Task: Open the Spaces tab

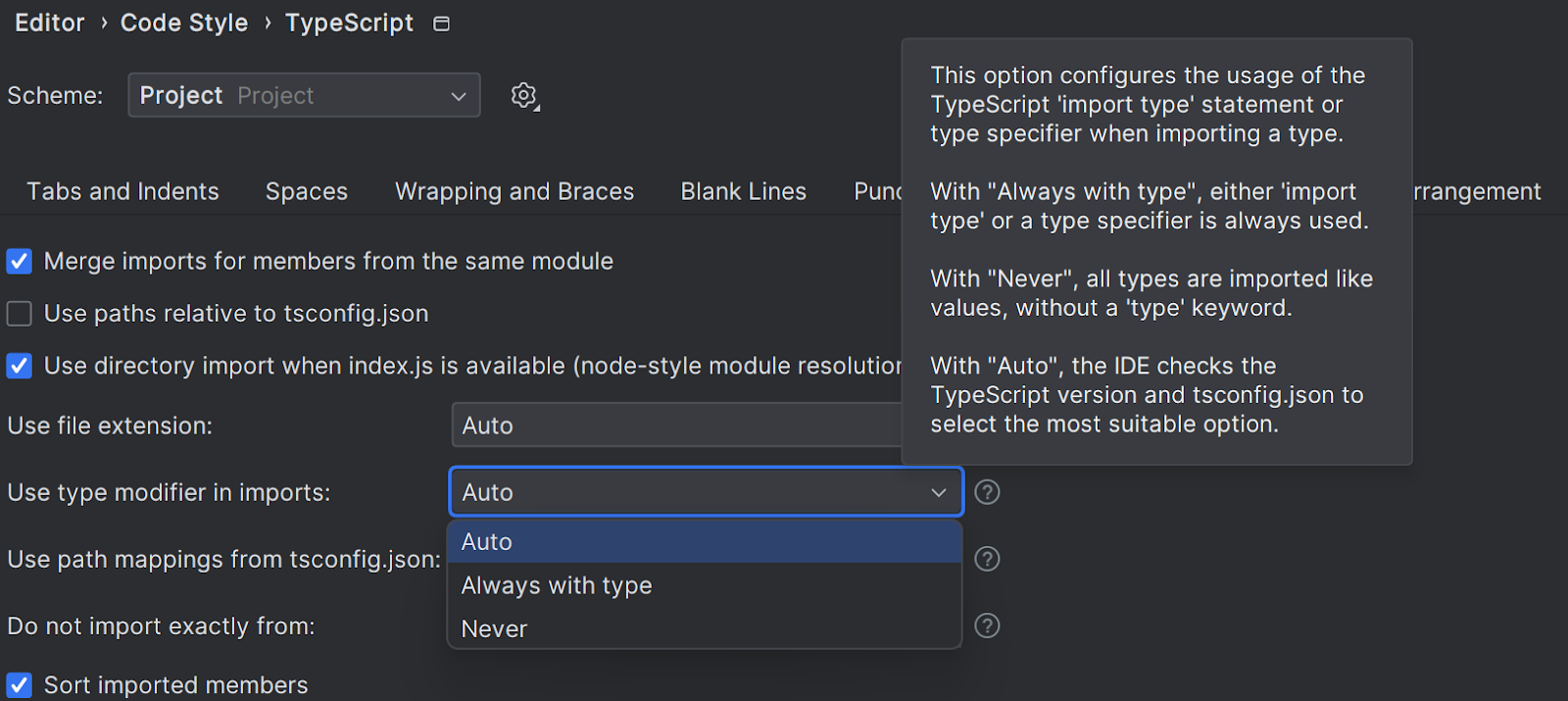Action: 306,191
